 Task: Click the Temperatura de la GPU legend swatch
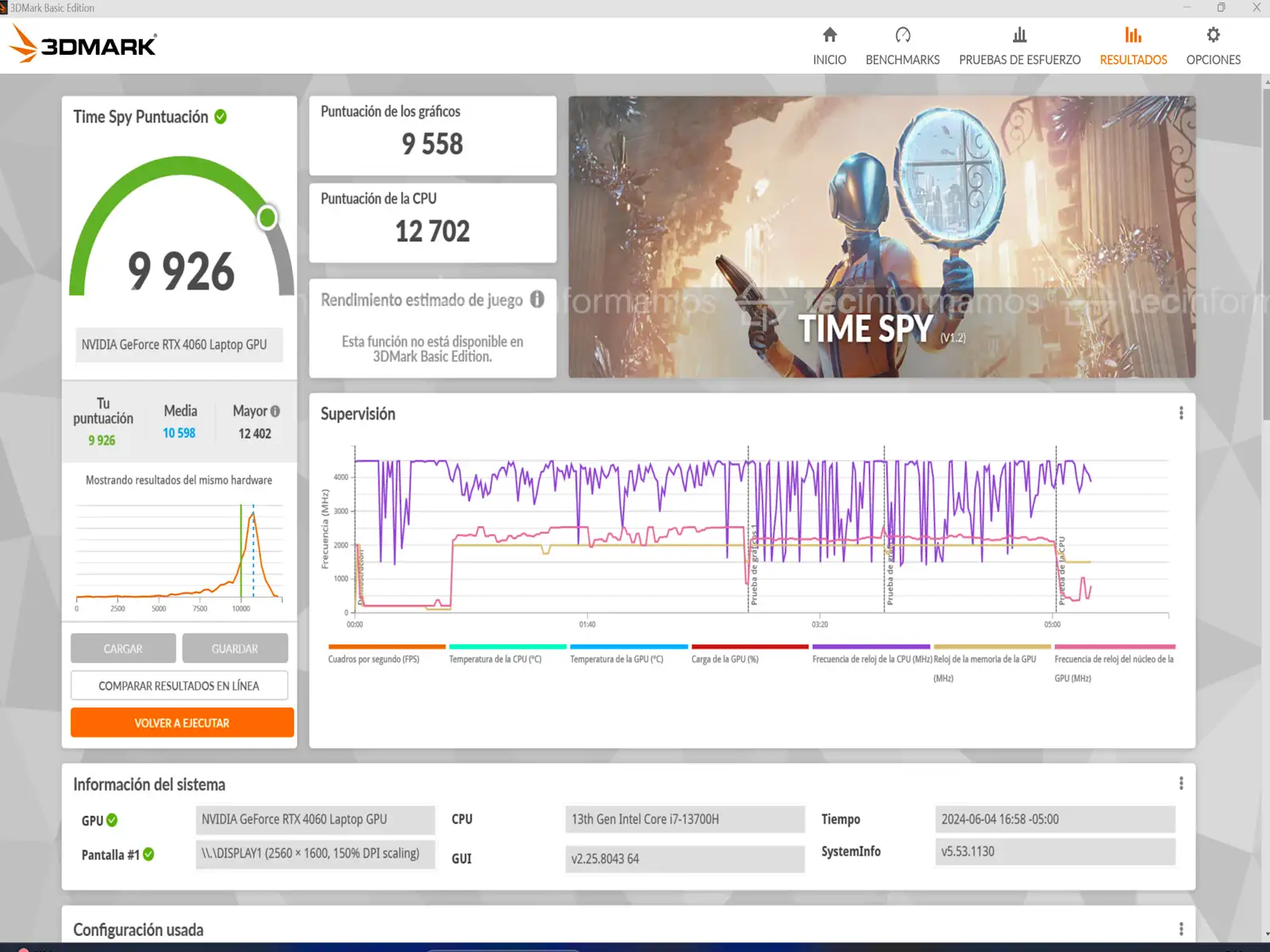click(629, 647)
